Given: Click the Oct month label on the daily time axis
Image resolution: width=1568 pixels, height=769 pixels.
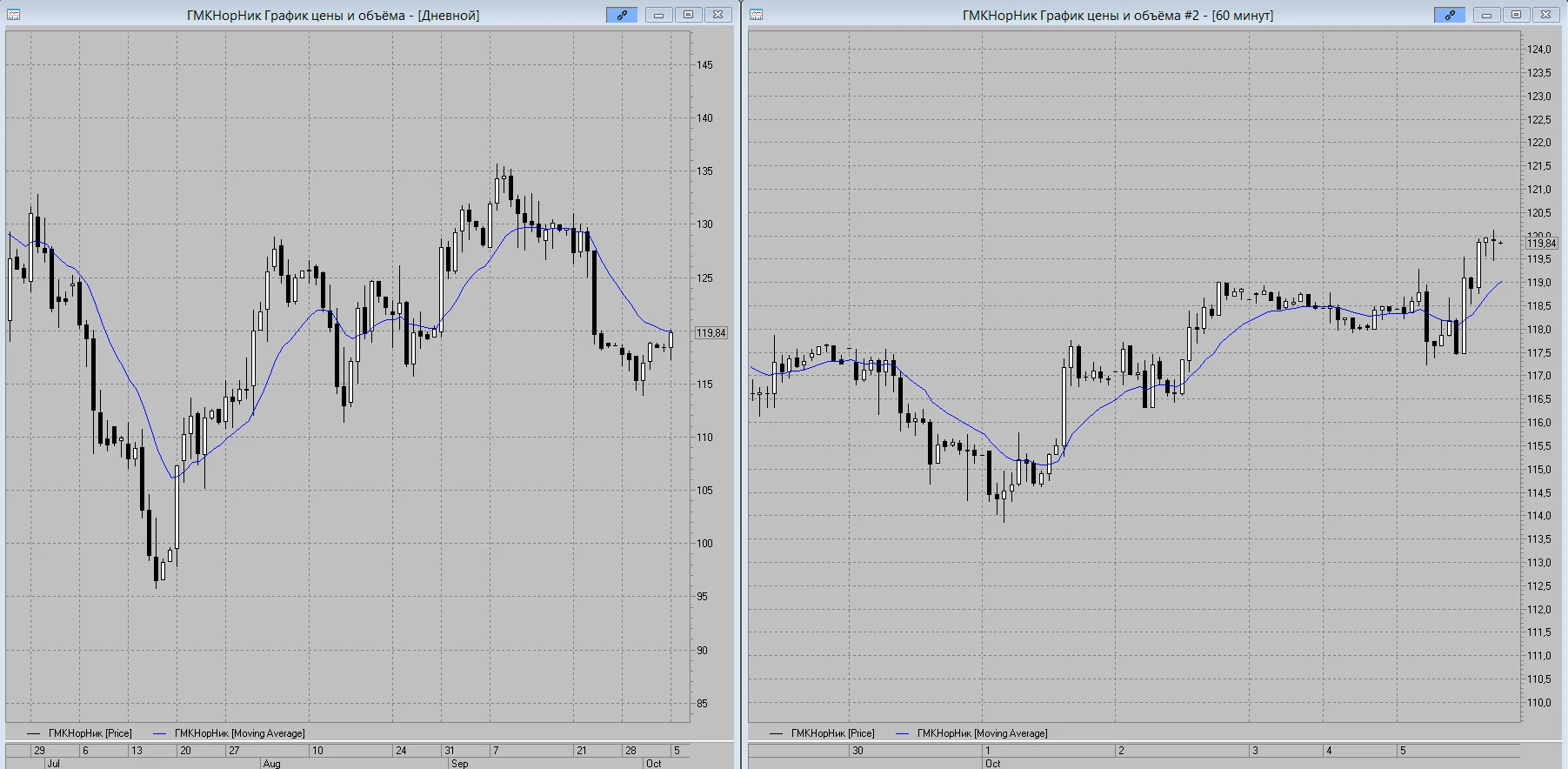Looking at the screenshot, I should 653,764.
